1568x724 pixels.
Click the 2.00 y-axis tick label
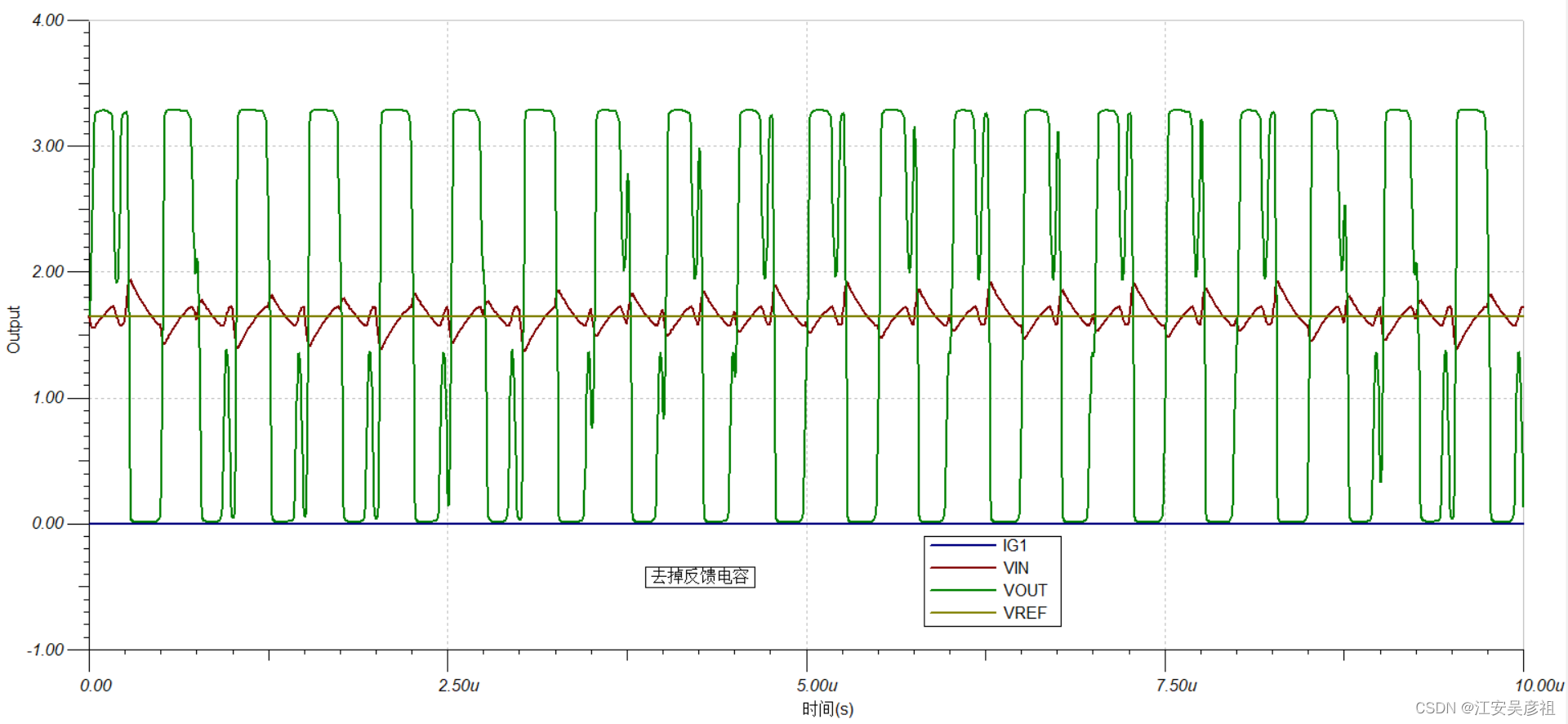[x=48, y=272]
